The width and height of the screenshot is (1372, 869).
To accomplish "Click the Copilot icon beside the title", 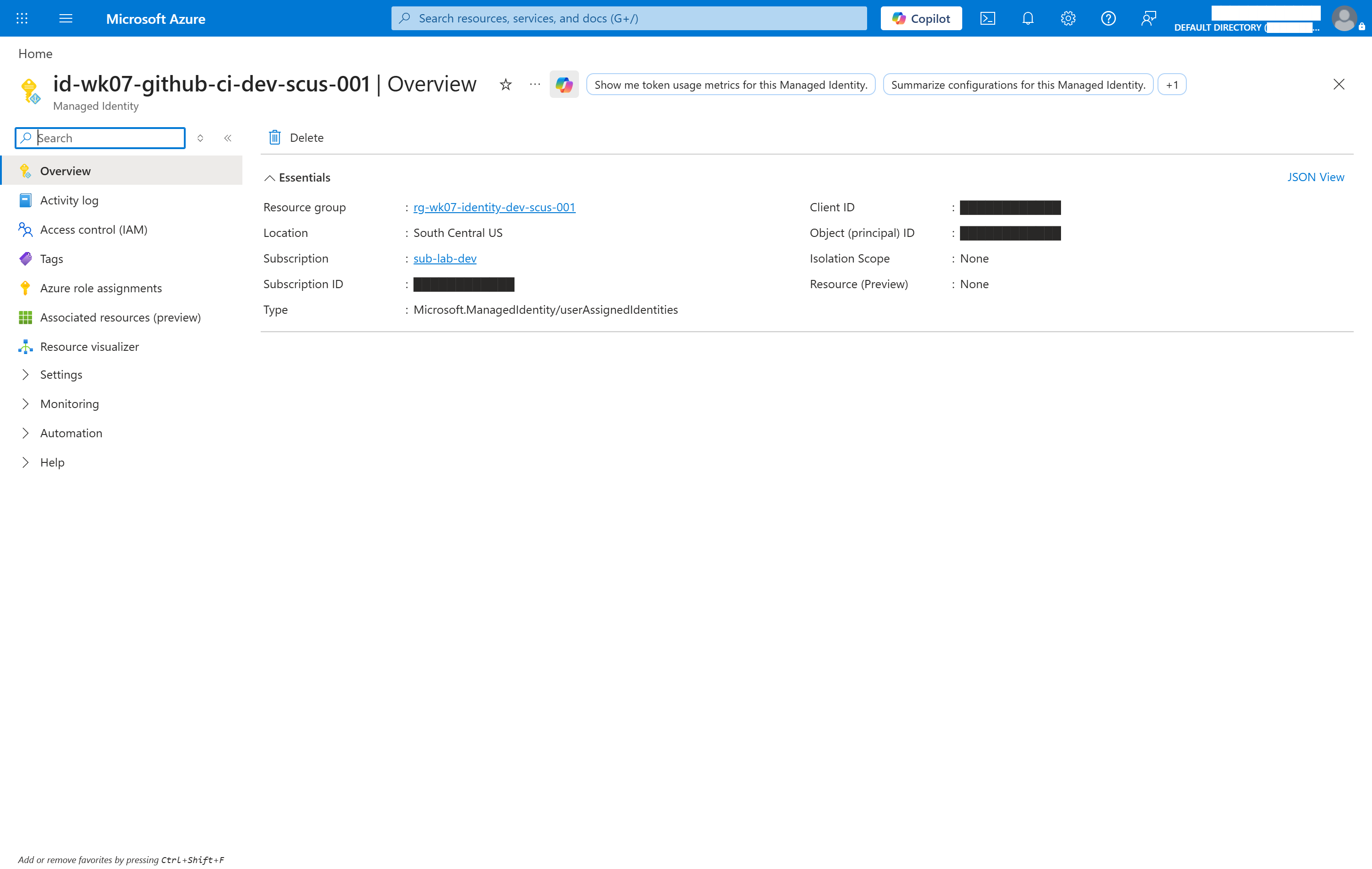I will pos(564,84).
